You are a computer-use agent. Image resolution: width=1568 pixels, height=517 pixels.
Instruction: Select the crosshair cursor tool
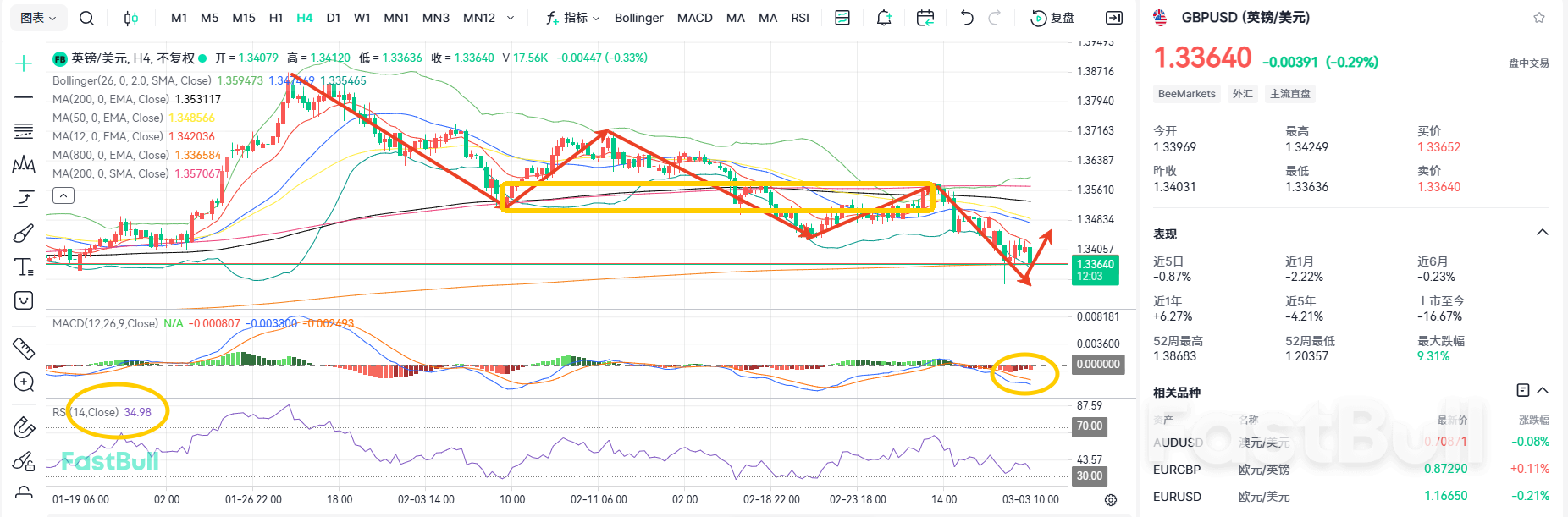(24, 63)
